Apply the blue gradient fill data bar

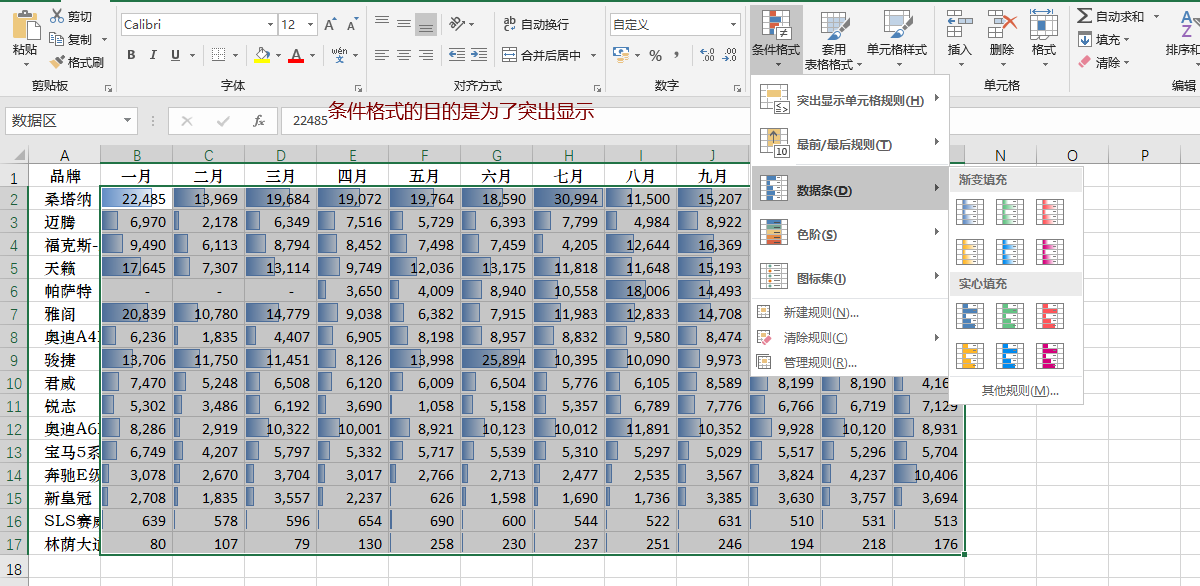coord(970,211)
